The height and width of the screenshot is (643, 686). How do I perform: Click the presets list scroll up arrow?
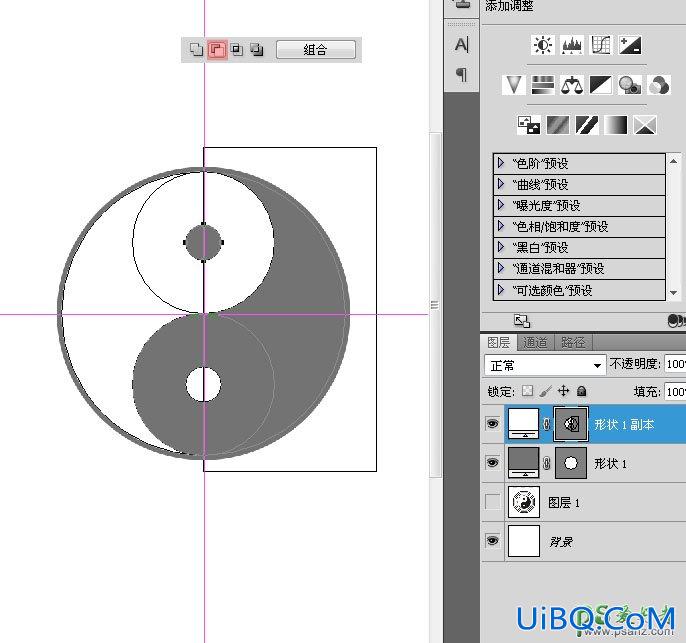coord(673,161)
